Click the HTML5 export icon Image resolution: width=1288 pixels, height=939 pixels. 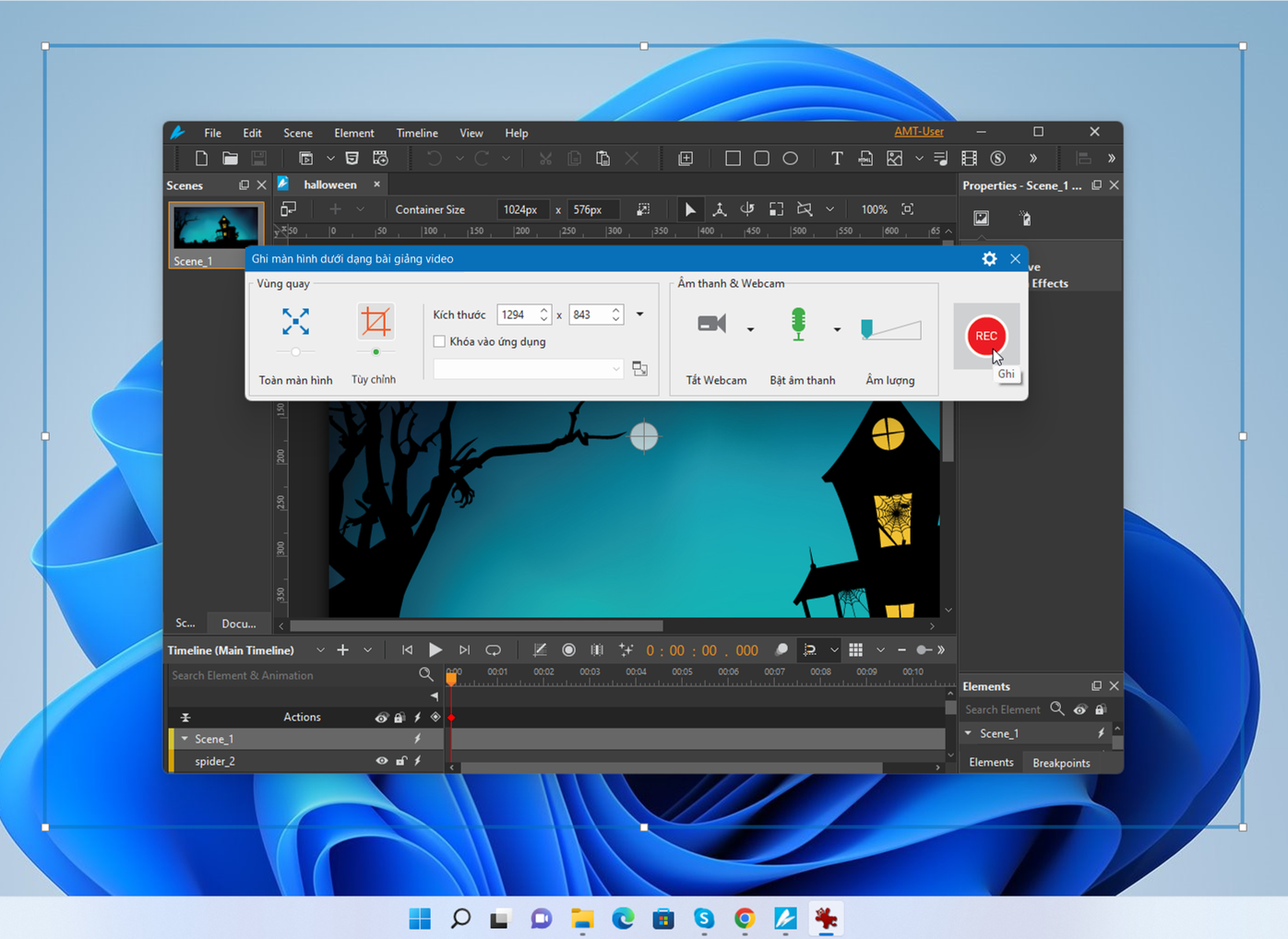coord(352,159)
